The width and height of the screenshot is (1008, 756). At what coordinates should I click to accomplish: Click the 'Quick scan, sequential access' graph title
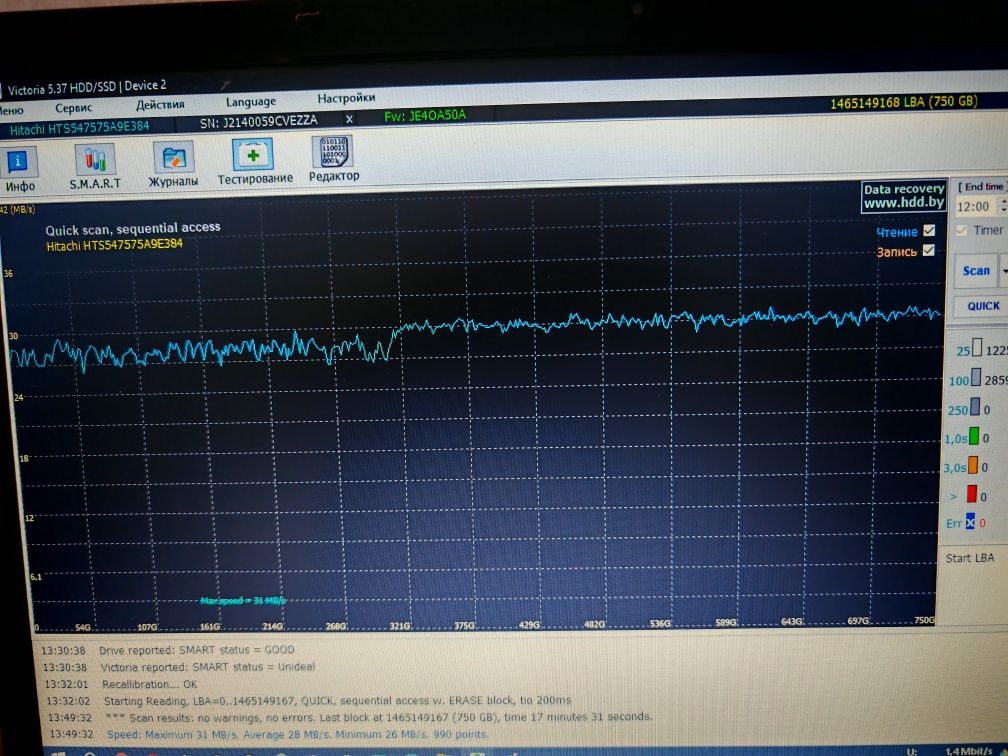133,228
